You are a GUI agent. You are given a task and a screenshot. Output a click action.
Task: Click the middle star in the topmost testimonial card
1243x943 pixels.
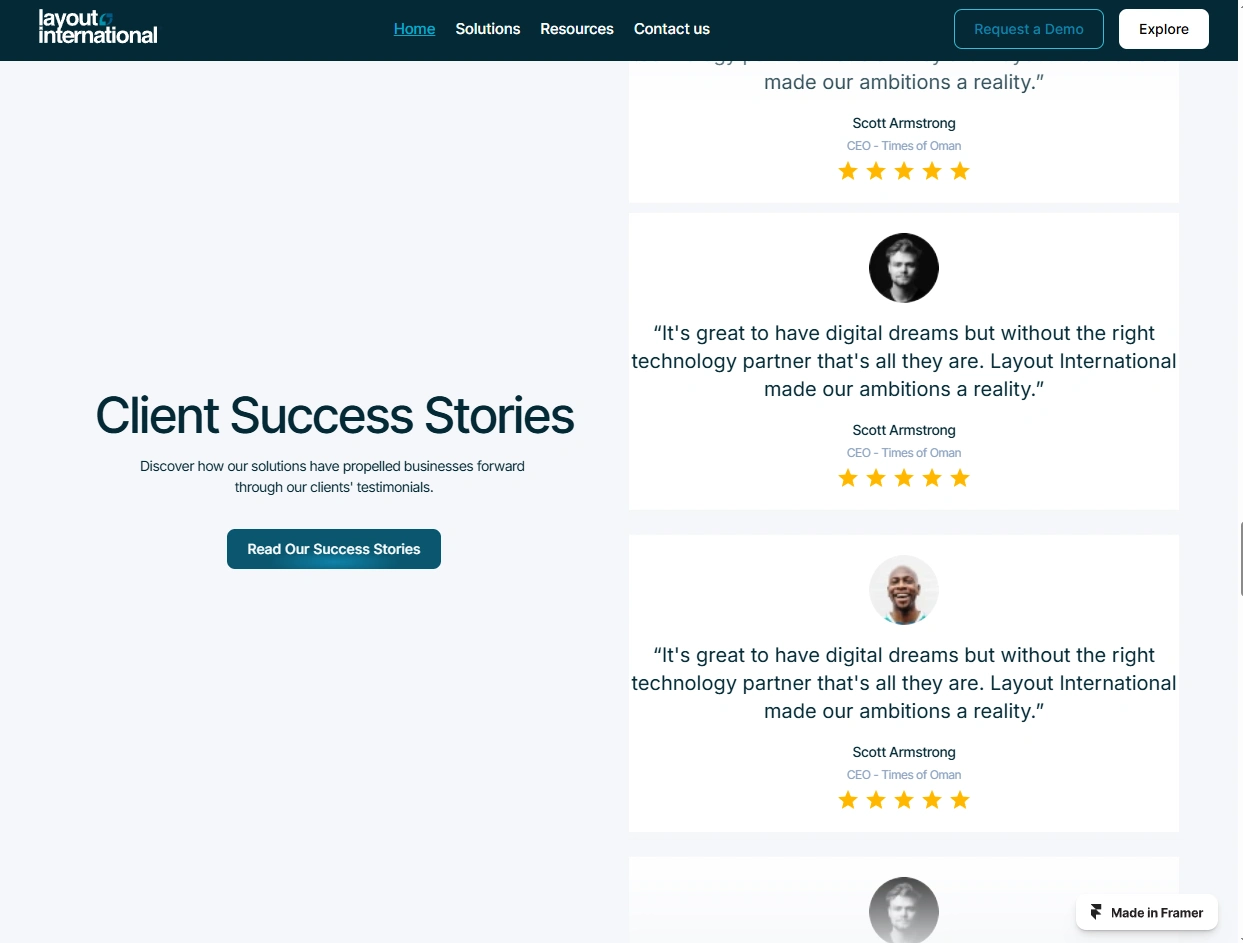click(x=904, y=171)
